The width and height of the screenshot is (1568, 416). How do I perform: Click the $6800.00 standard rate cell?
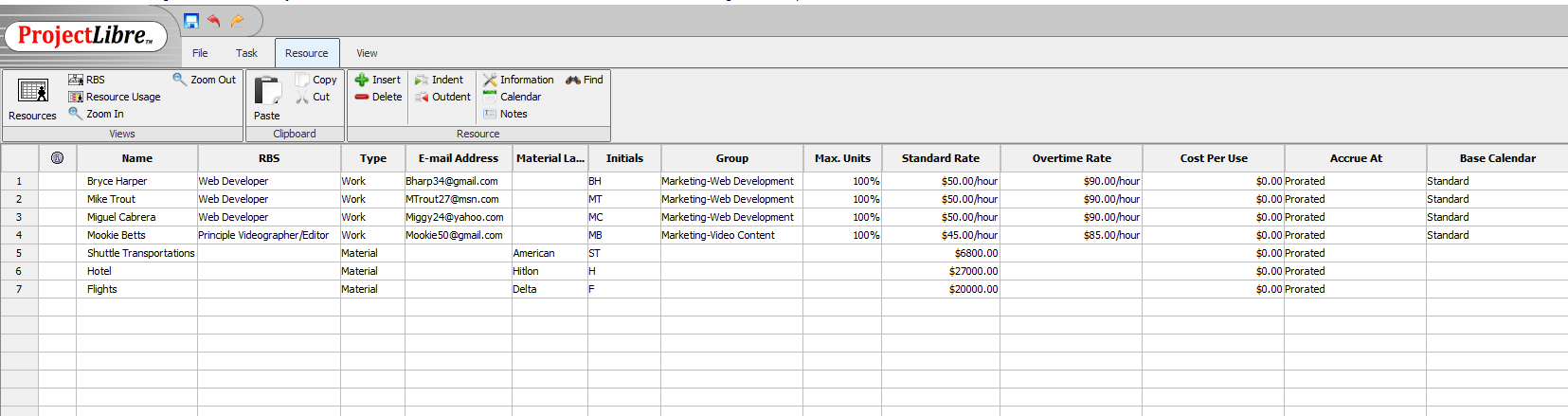[x=941, y=253]
